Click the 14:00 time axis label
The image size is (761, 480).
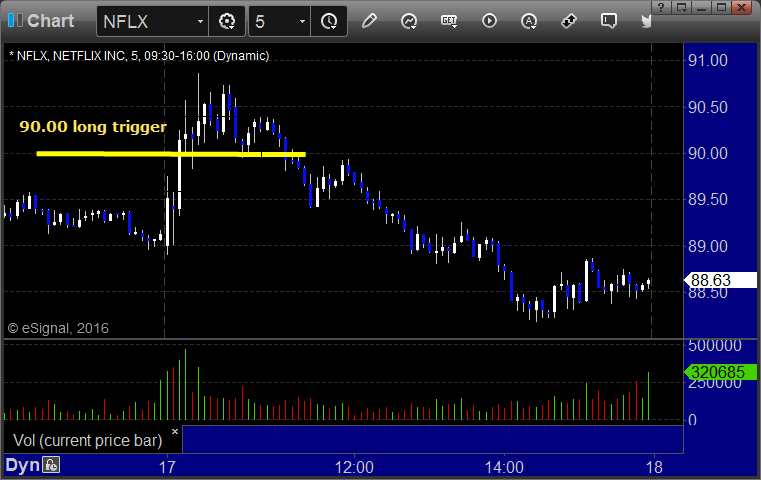point(504,467)
